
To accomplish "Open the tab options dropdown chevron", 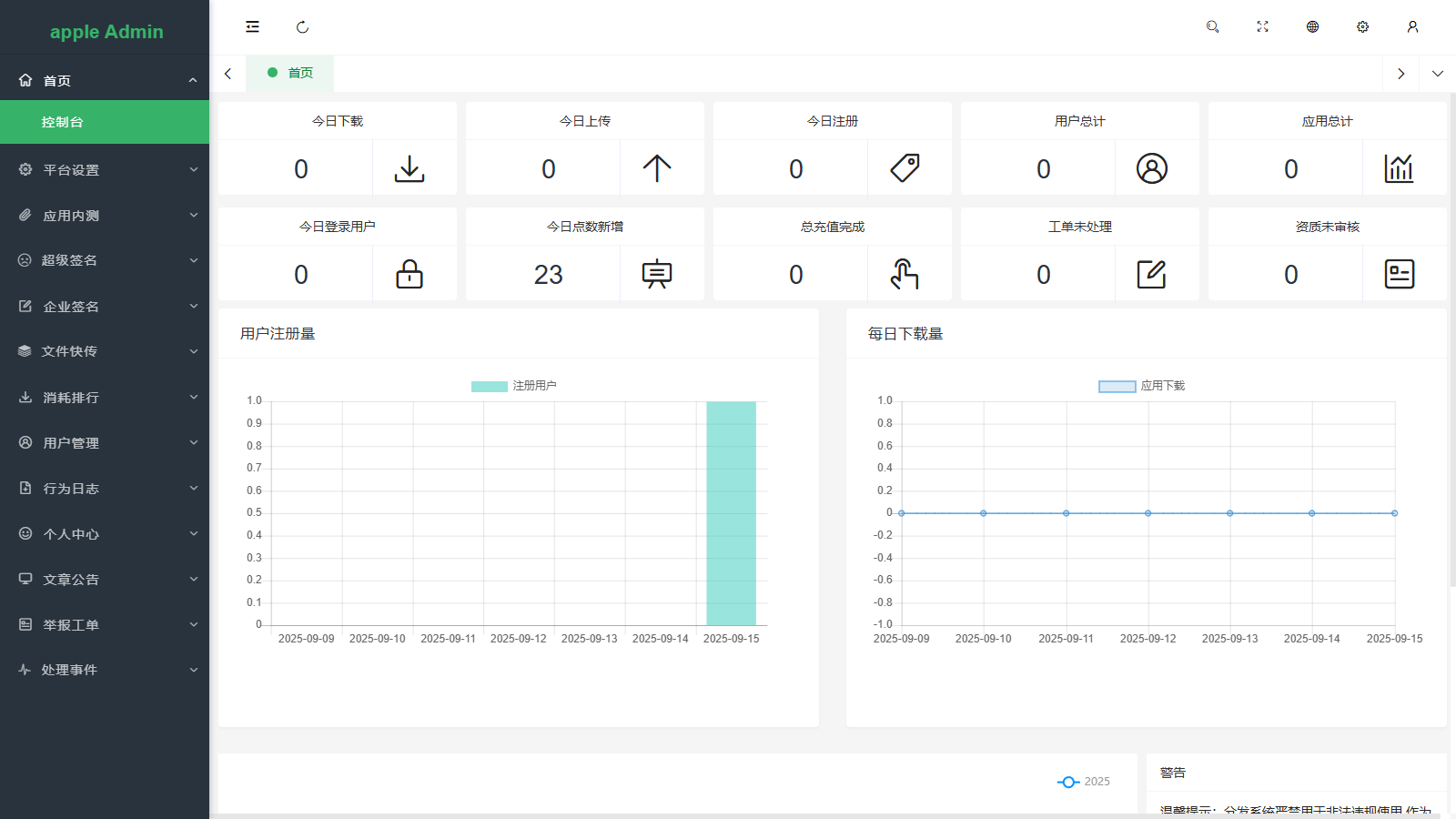I will pyautogui.click(x=1437, y=74).
